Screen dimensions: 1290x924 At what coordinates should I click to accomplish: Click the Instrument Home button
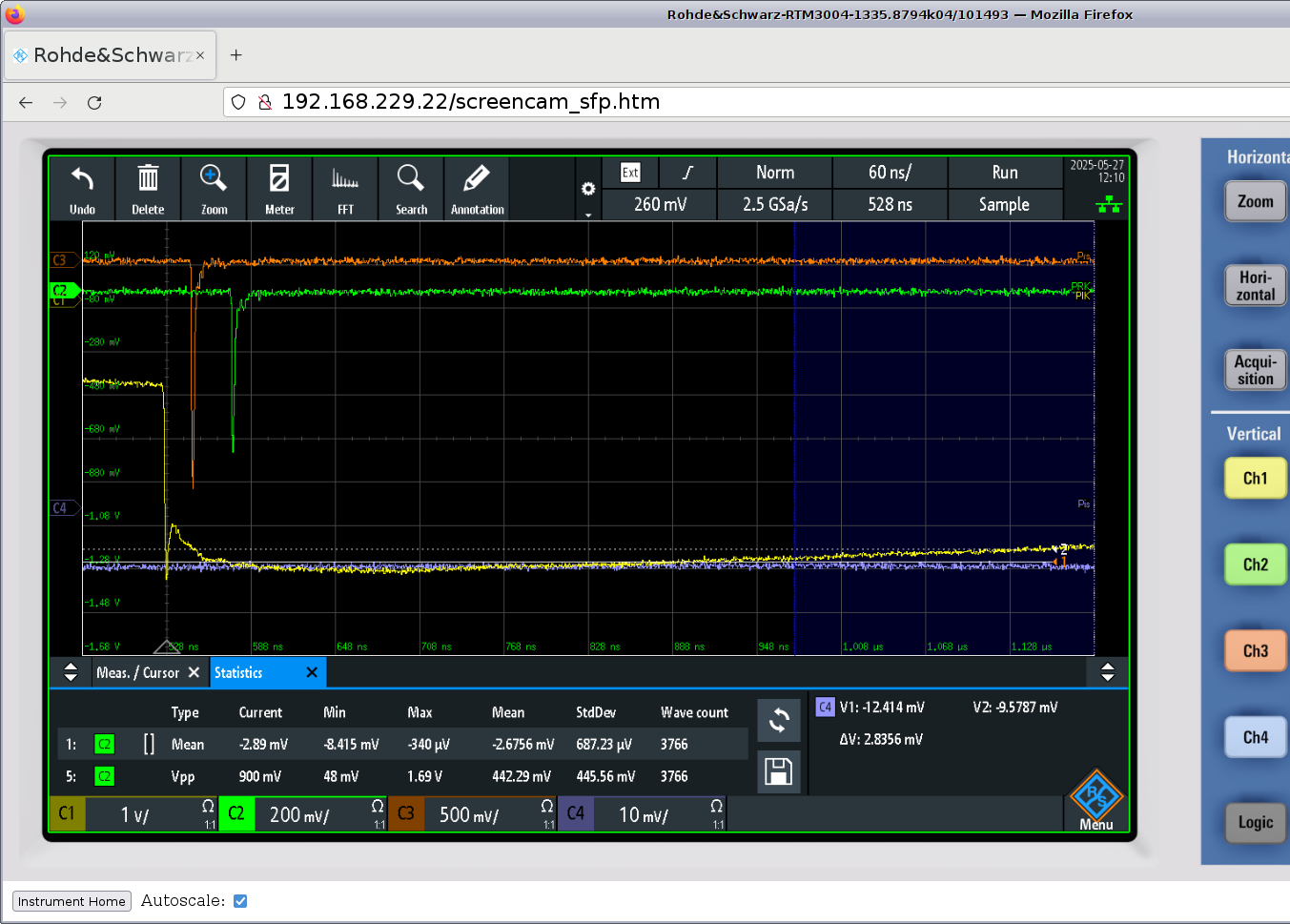[72, 902]
